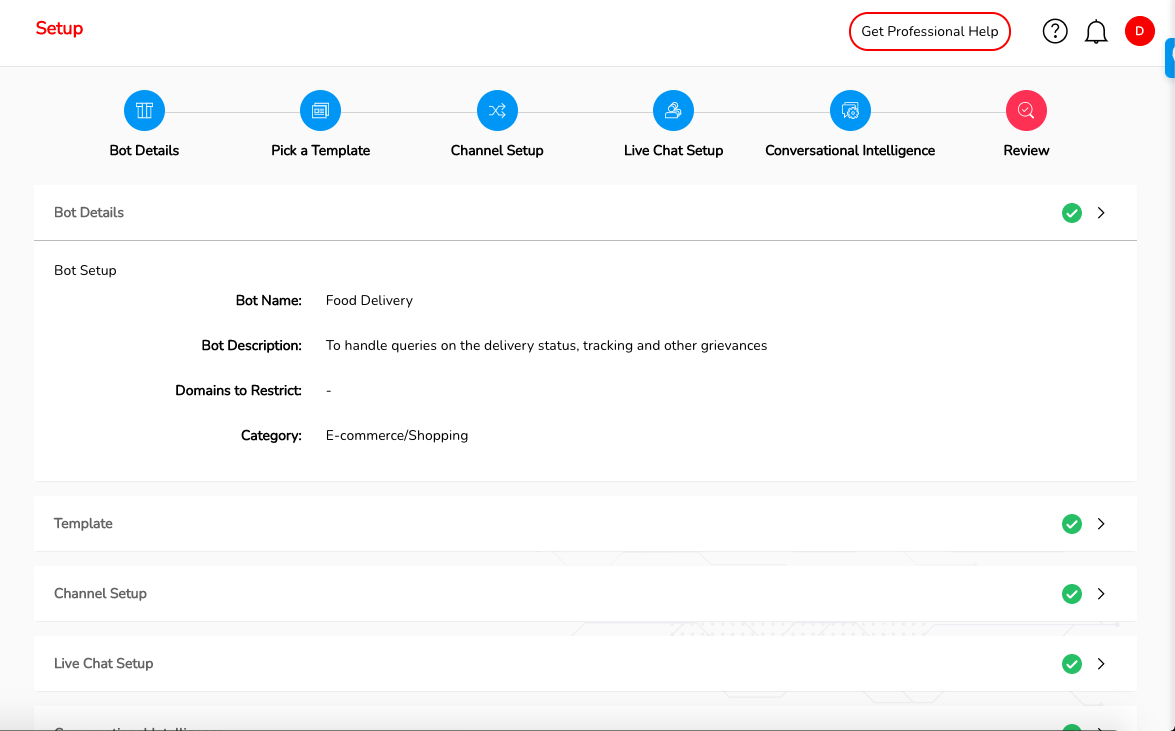Viewport: 1175px width, 731px height.
Task: Expand the Live Chat Setup section chevron
Action: coord(1101,664)
